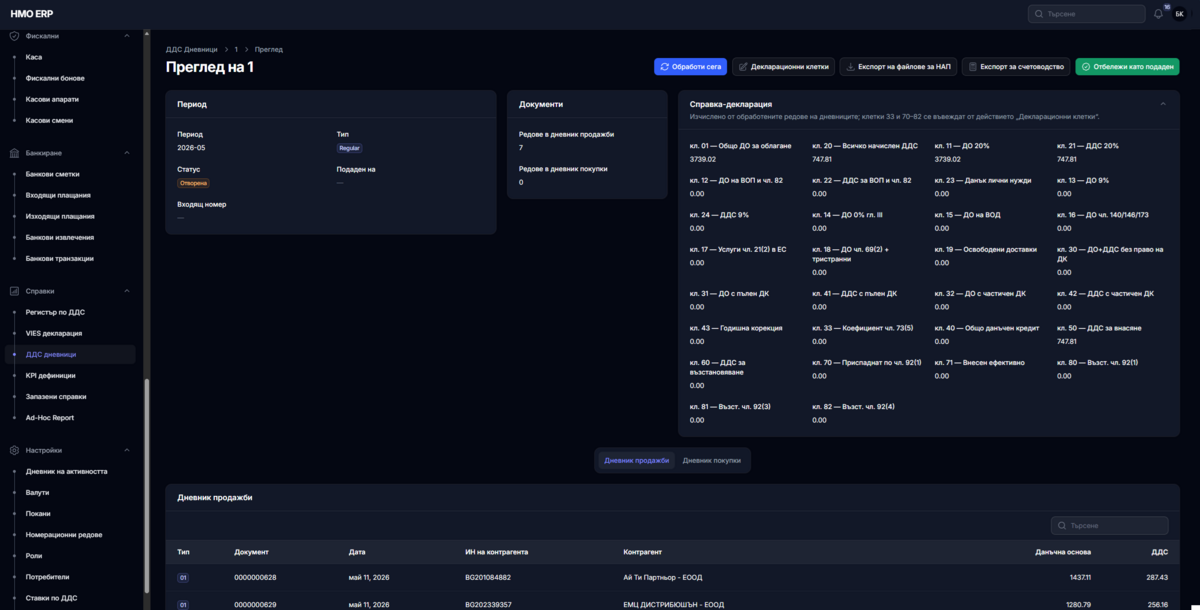The height and width of the screenshot is (610, 1200).
Task: Open Декларационни клетки editor
Action: pyautogui.click(x=783, y=66)
